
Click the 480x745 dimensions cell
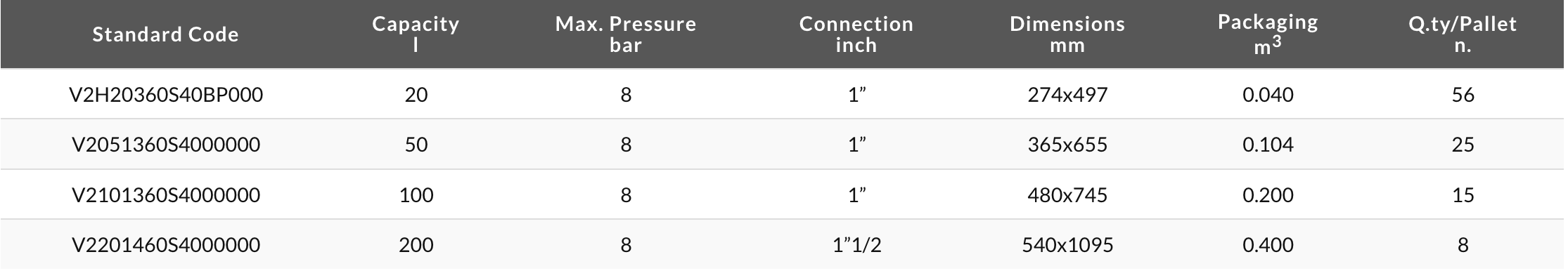click(1067, 194)
